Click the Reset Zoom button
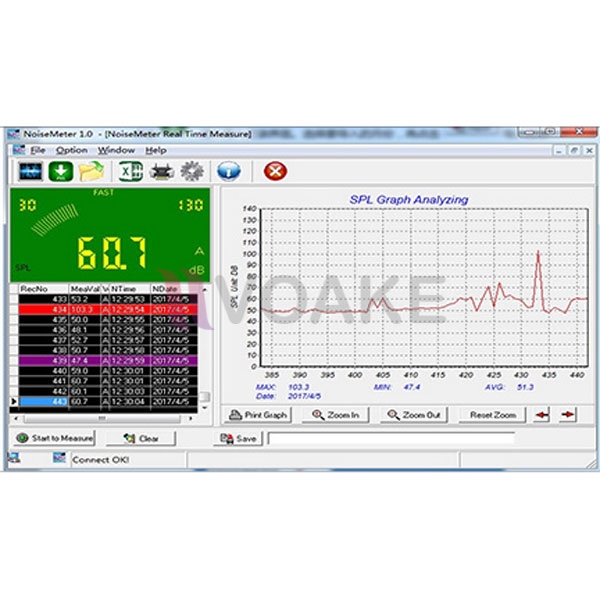Screen dimensions: 600x600 coord(492,415)
